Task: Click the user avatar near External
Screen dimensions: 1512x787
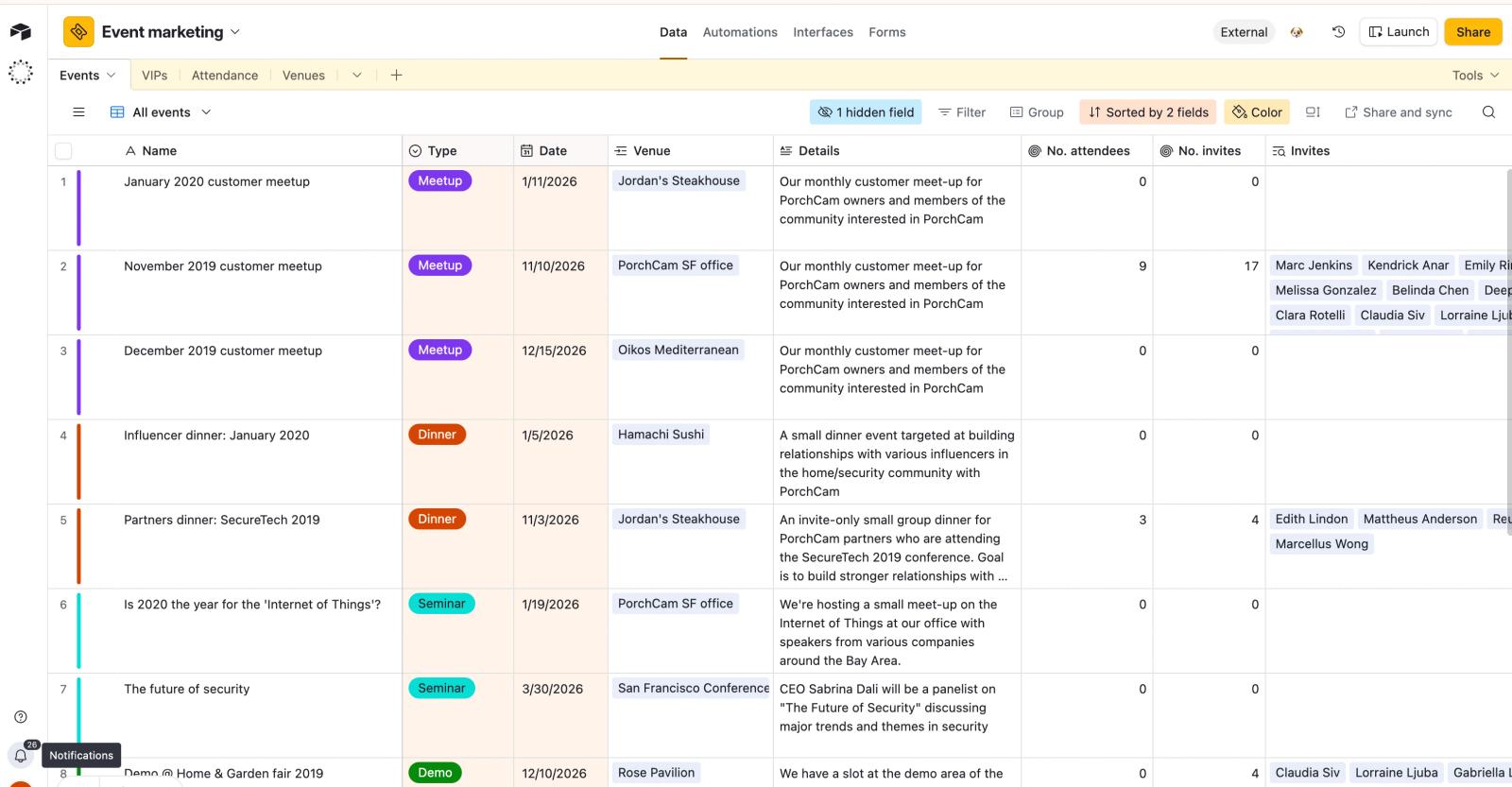Action: pyautogui.click(x=1297, y=32)
